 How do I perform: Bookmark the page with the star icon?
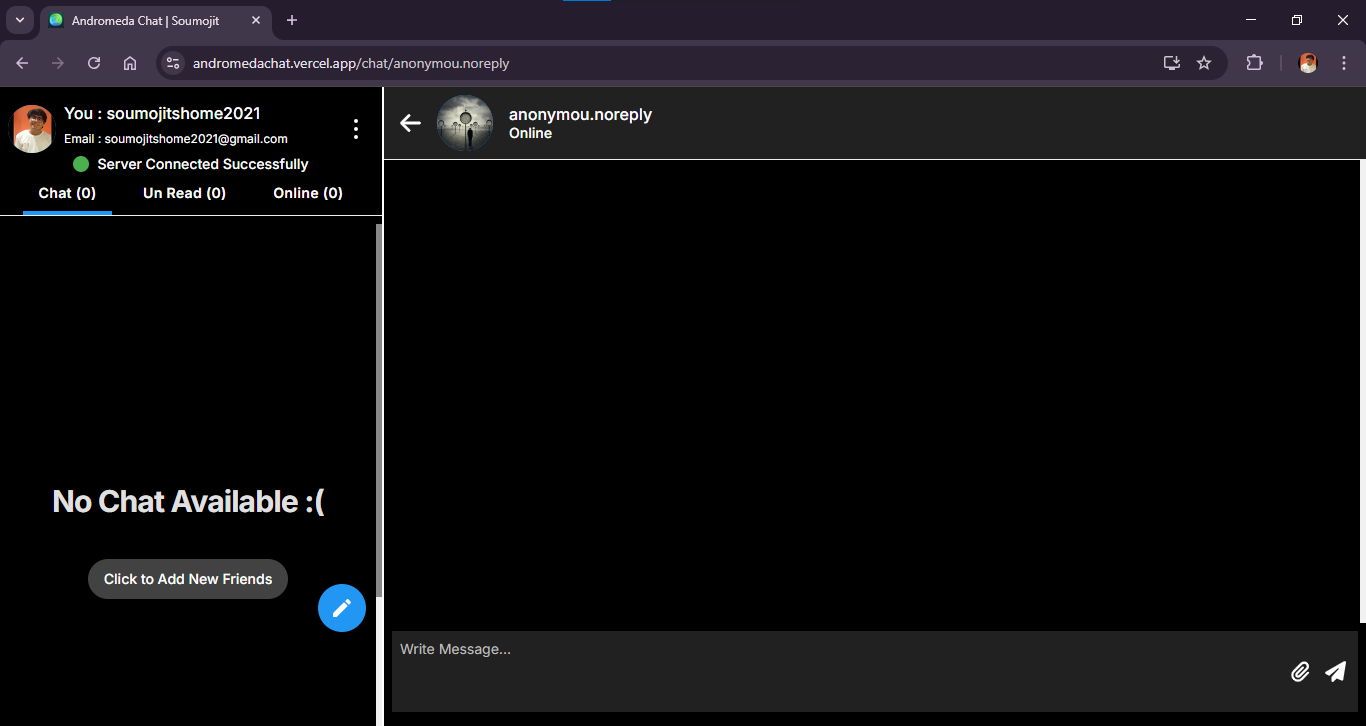tap(1204, 62)
